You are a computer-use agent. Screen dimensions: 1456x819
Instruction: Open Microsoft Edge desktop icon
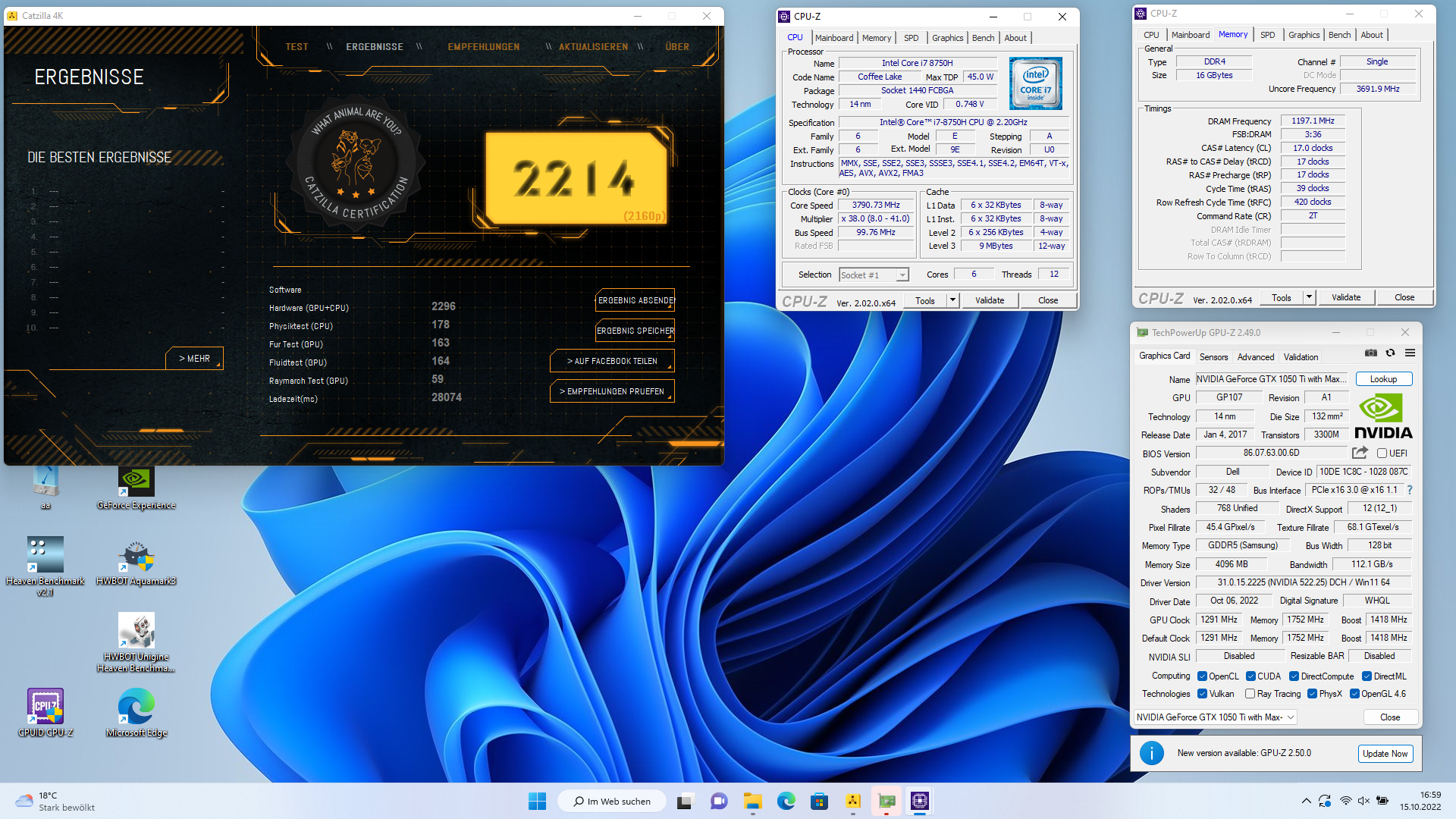point(136,713)
